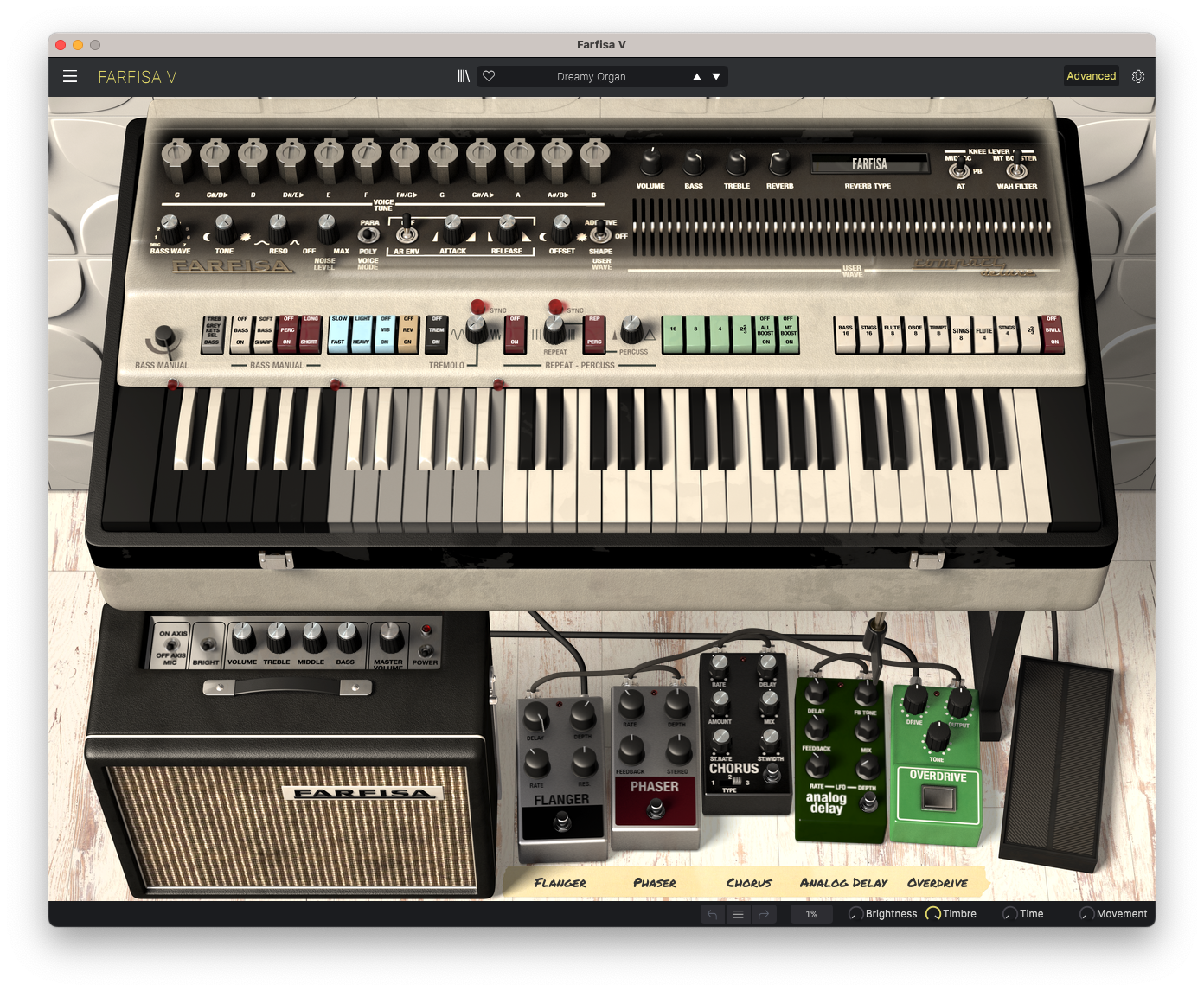Screen dimensions: 1204x991
Task: Click the Attack envelope knob
Action: pos(452,229)
